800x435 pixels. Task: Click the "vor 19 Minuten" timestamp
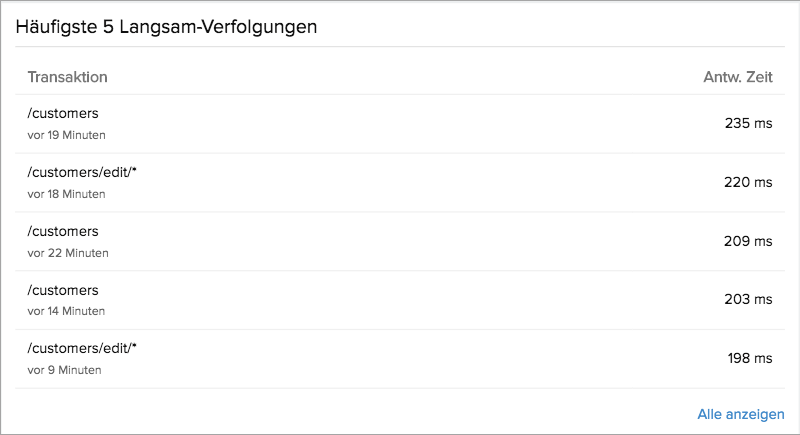point(67,135)
